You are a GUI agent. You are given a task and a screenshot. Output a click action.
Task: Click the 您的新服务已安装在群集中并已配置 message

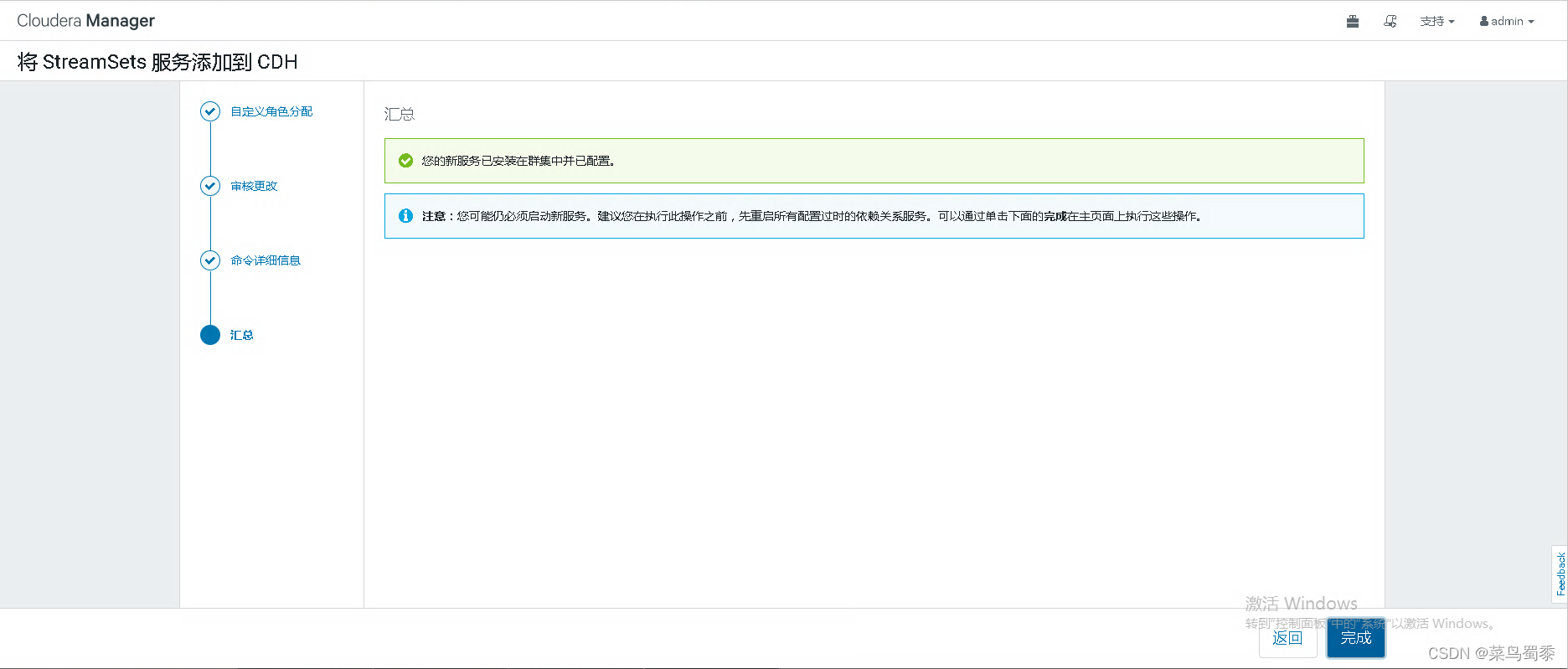[519, 161]
